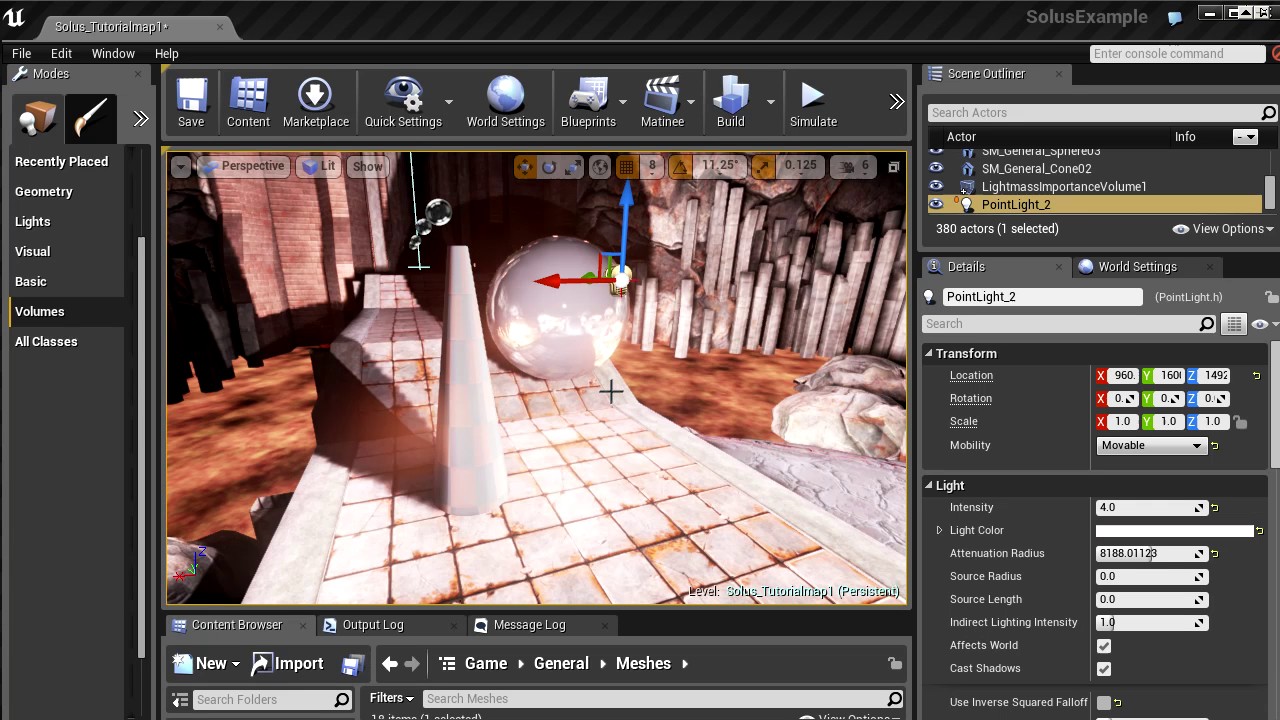Image resolution: width=1280 pixels, height=720 pixels.
Task: Toggle Scale ratio lock icon
Action: (x=1240, y=422)
